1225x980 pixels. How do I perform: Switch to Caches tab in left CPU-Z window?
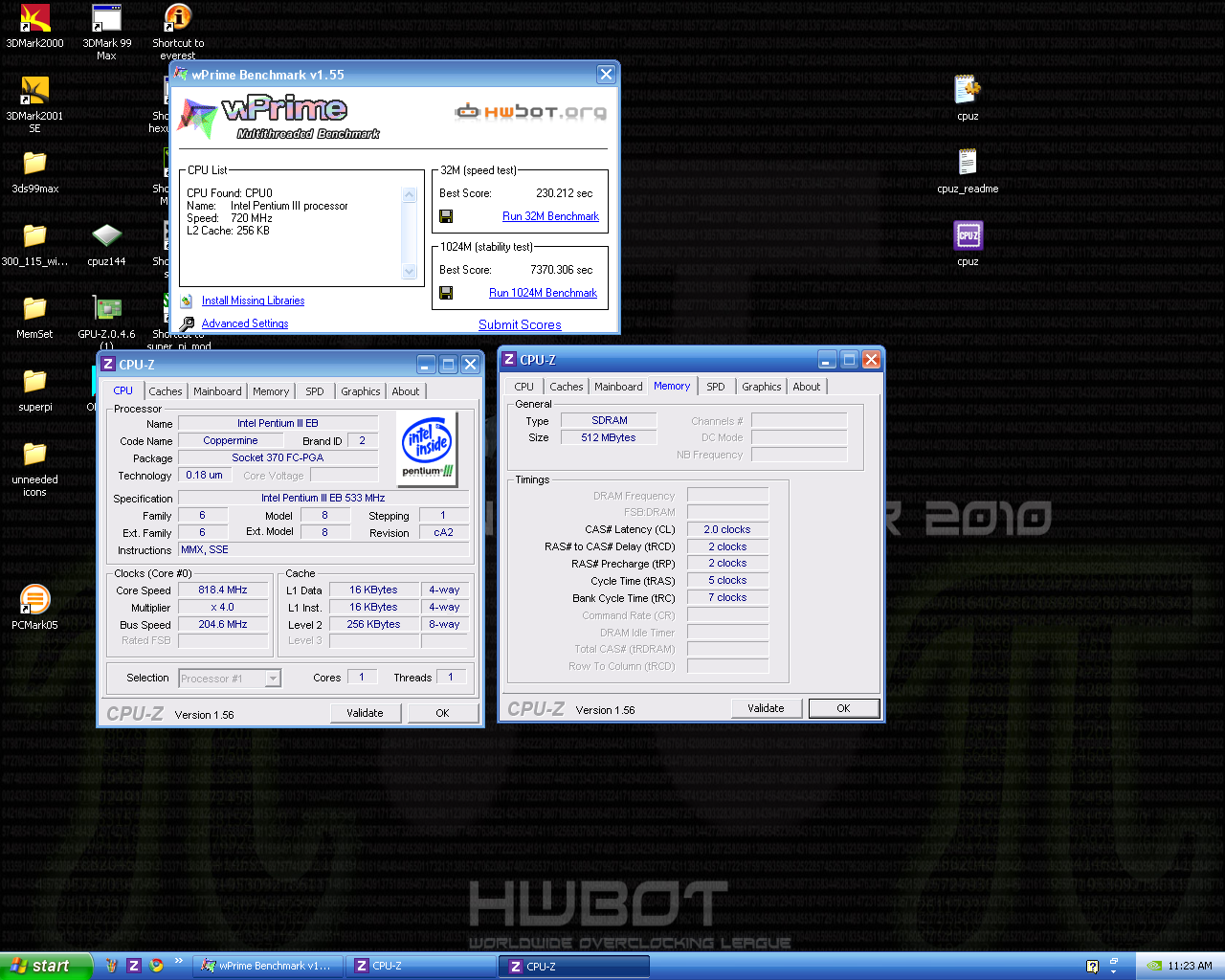click(166, 391)
